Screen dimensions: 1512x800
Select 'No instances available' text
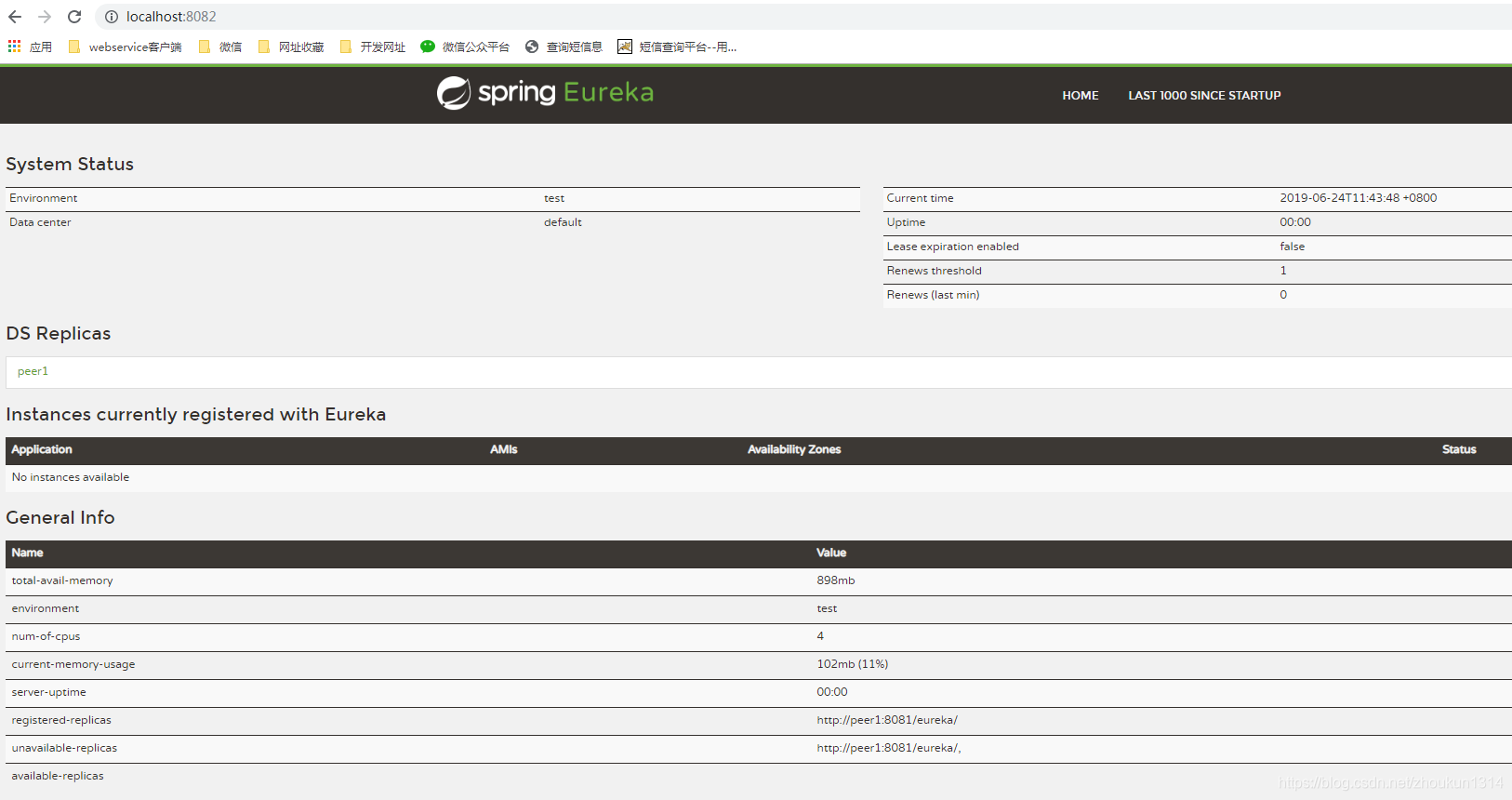(x=71, y=477)
